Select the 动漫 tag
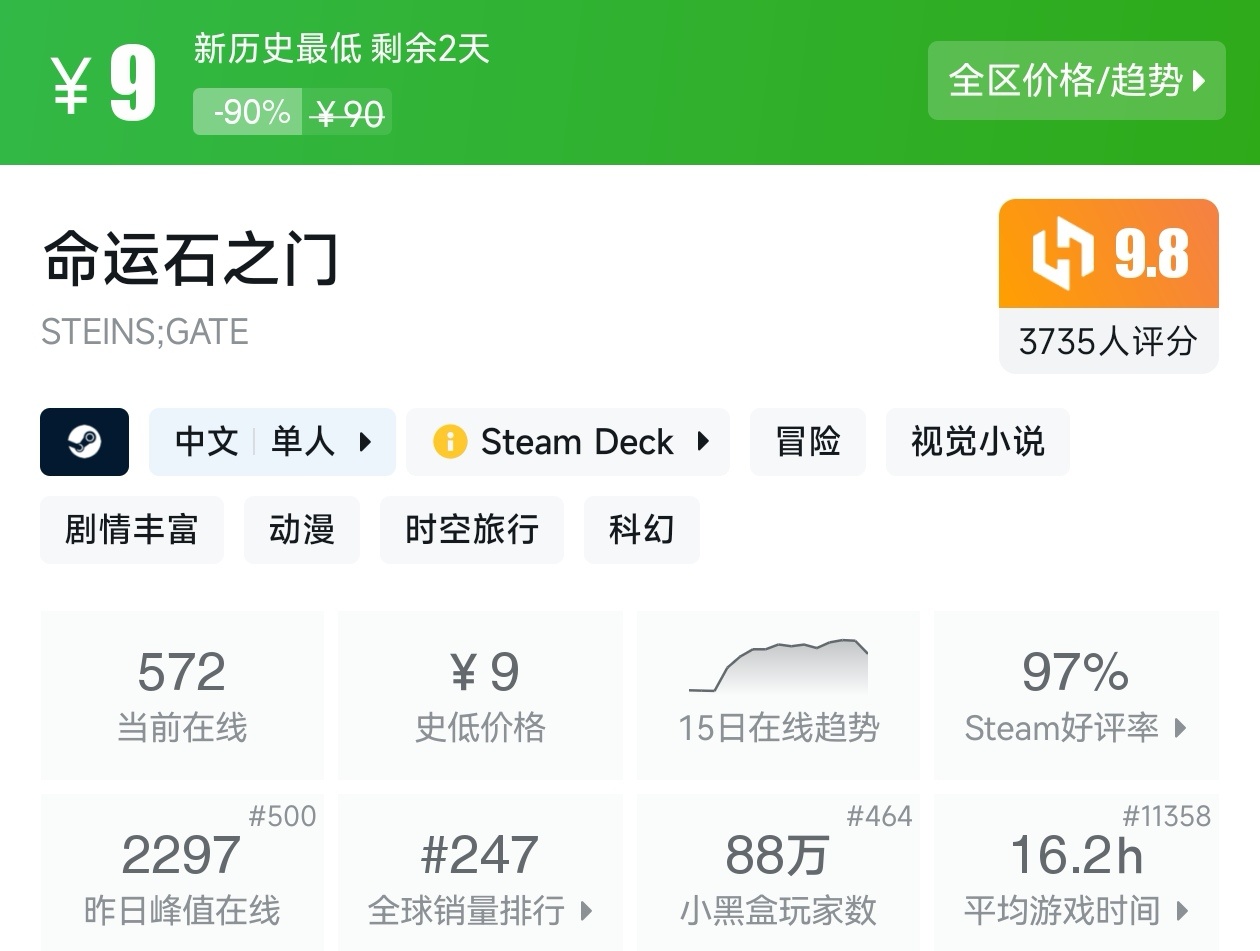Viewport: 1260px width, 951px height. tap(302, 529)
